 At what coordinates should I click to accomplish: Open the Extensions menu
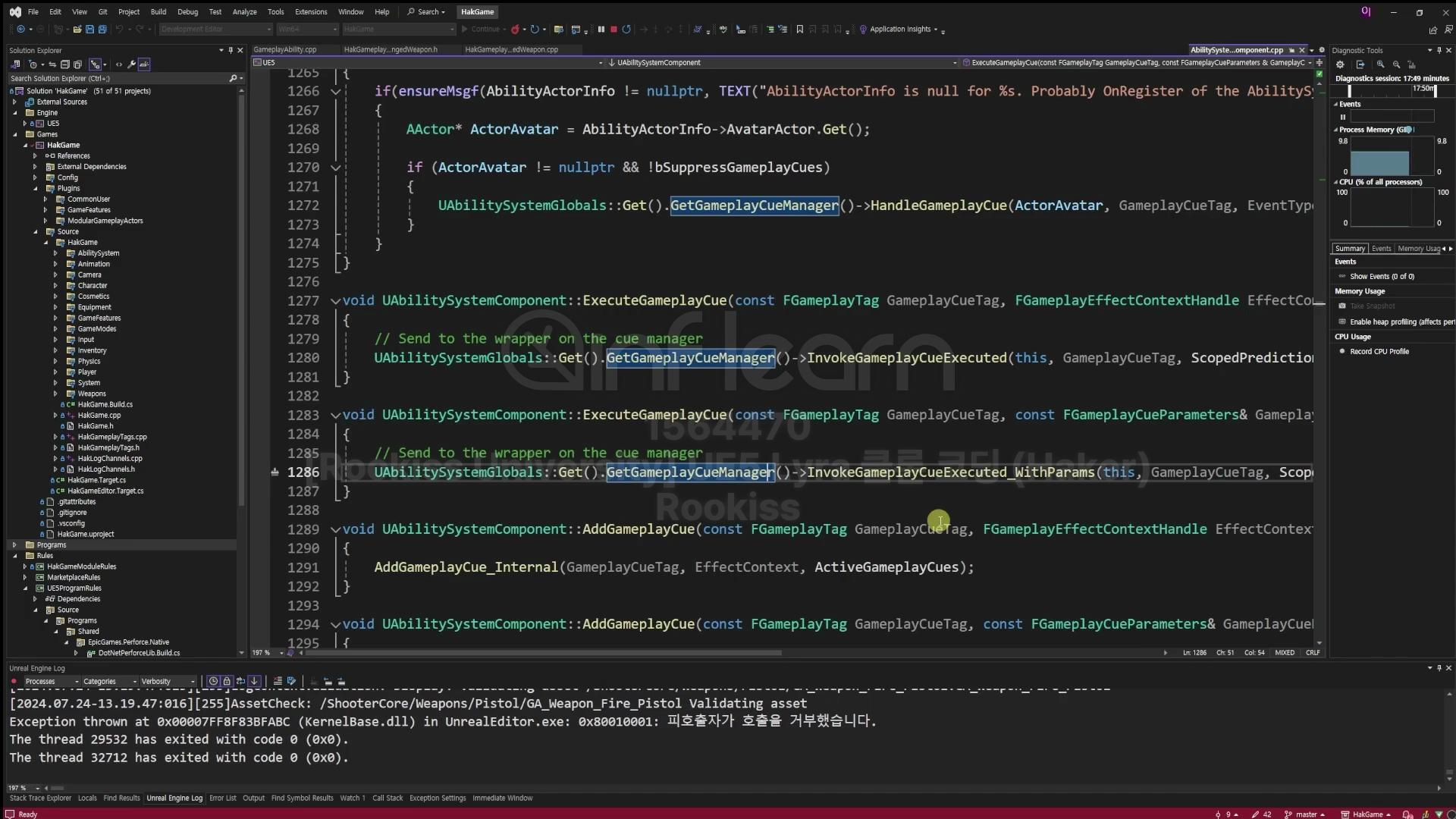tap(311, 12)
